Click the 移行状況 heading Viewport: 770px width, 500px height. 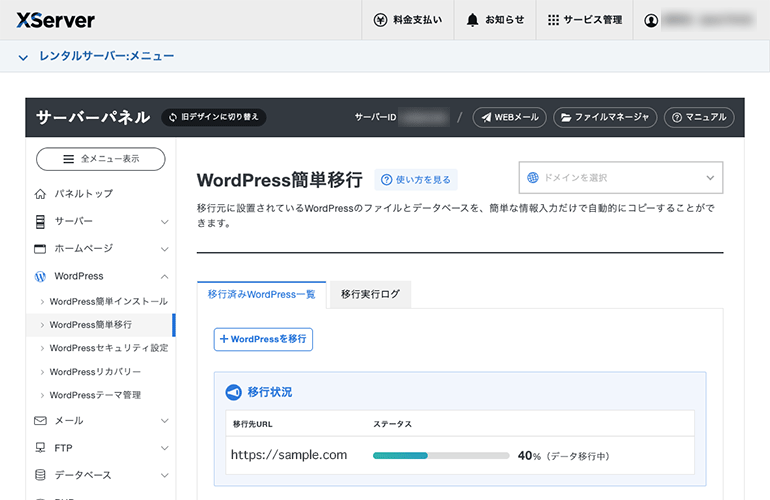tap(270, 392)
